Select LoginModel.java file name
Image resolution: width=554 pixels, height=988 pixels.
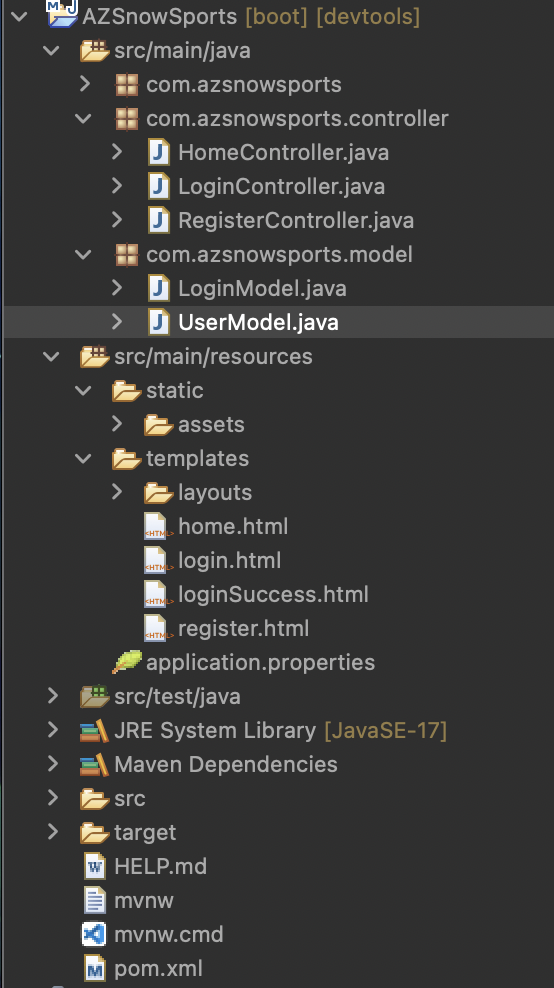tap(262, 289)
